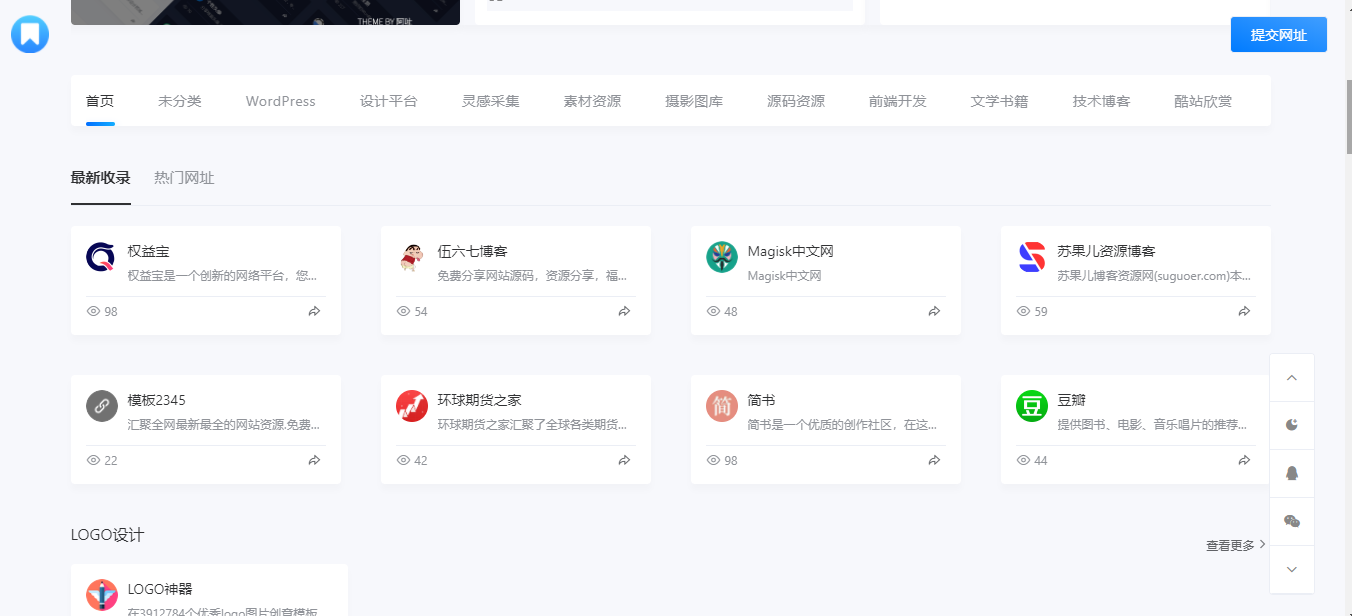Open the 模板2345 title link
Viewport: 1352px width, 616px height.
click(x=157, y=400)
